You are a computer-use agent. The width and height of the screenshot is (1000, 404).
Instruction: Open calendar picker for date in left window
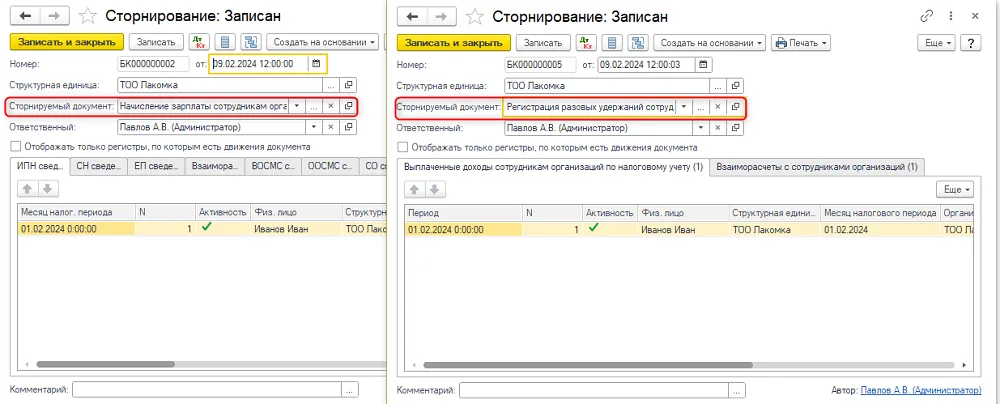[316, 64]
